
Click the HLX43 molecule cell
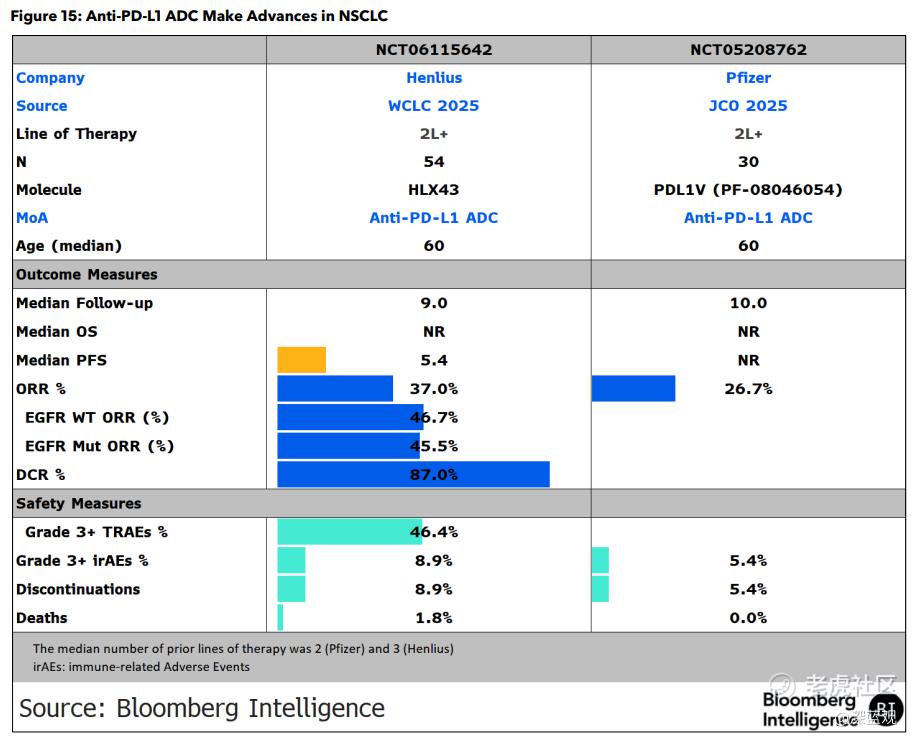tap(434, 190)
